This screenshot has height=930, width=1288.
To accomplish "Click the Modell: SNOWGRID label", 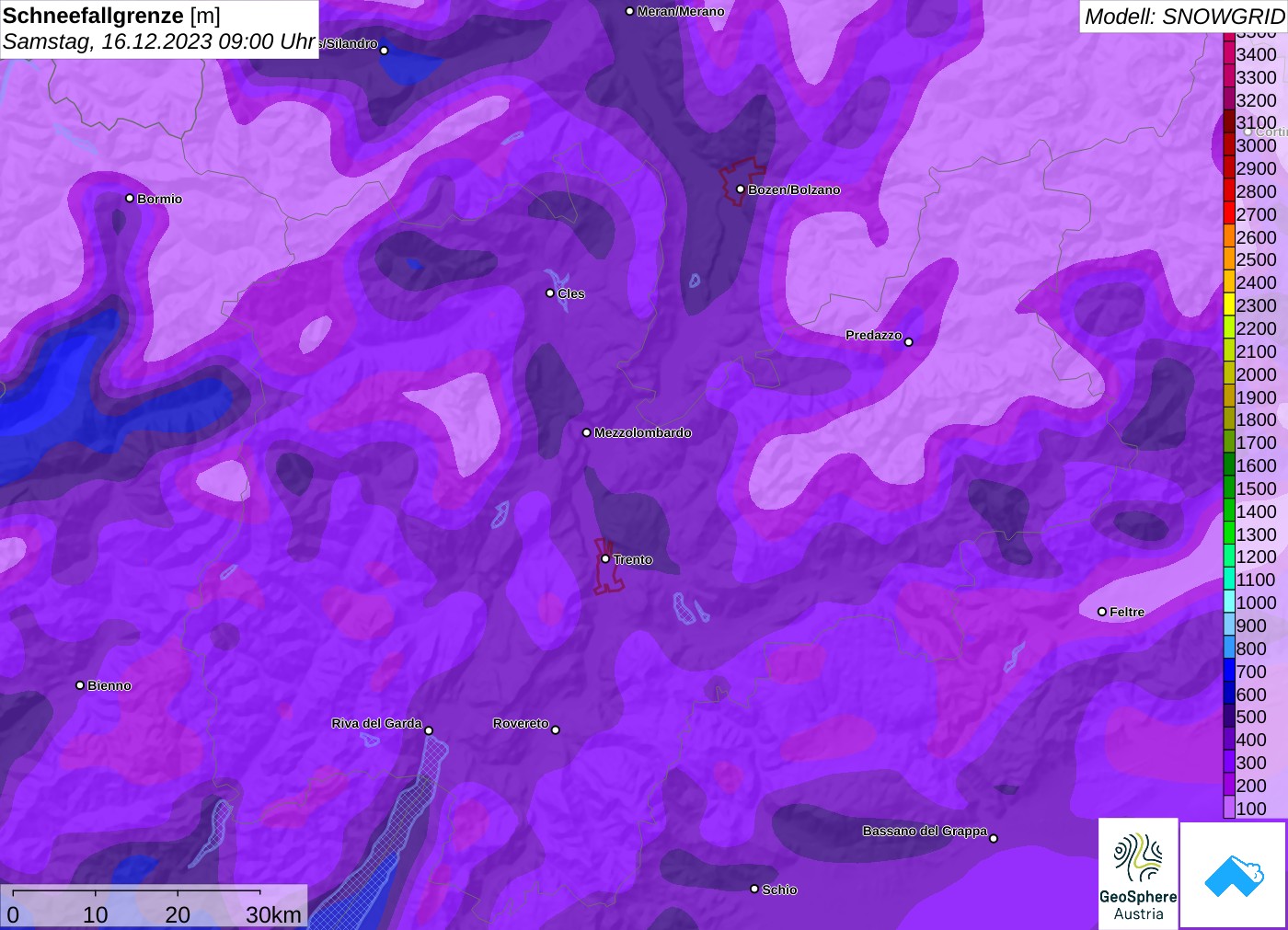I will point(1184,17).
